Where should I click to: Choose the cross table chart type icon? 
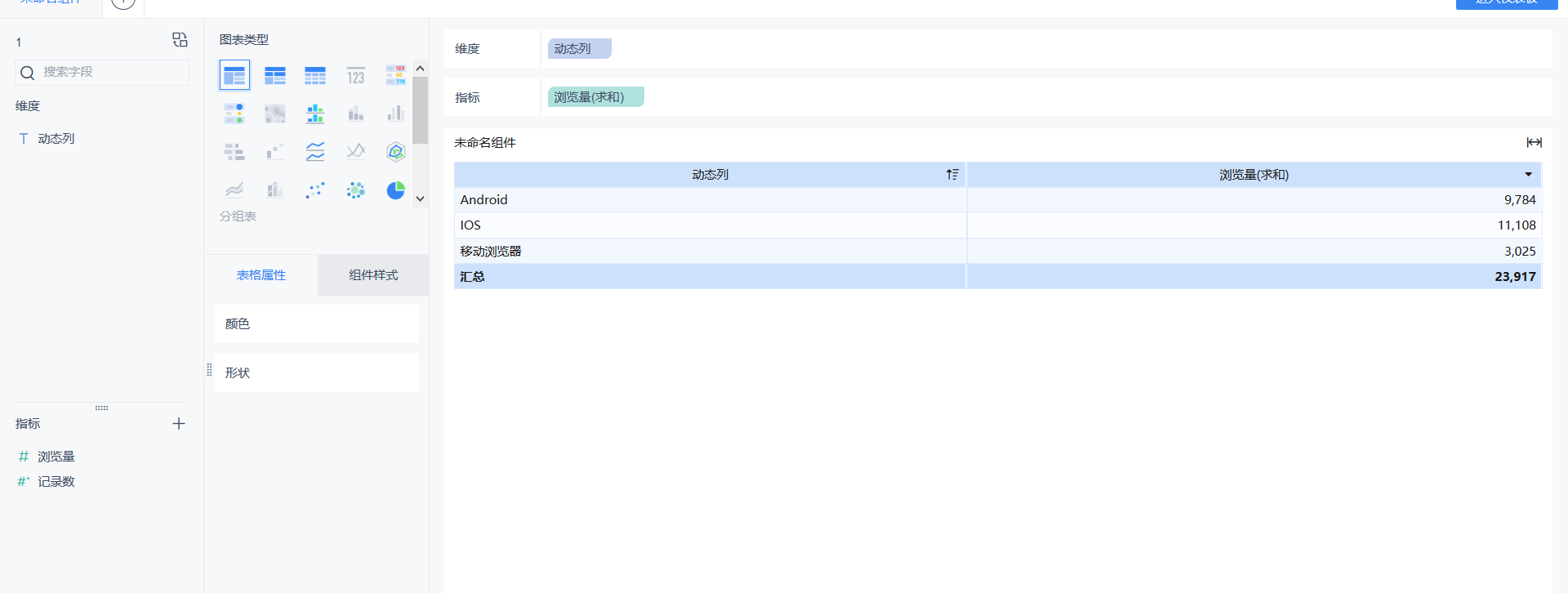tap(275, 76)
